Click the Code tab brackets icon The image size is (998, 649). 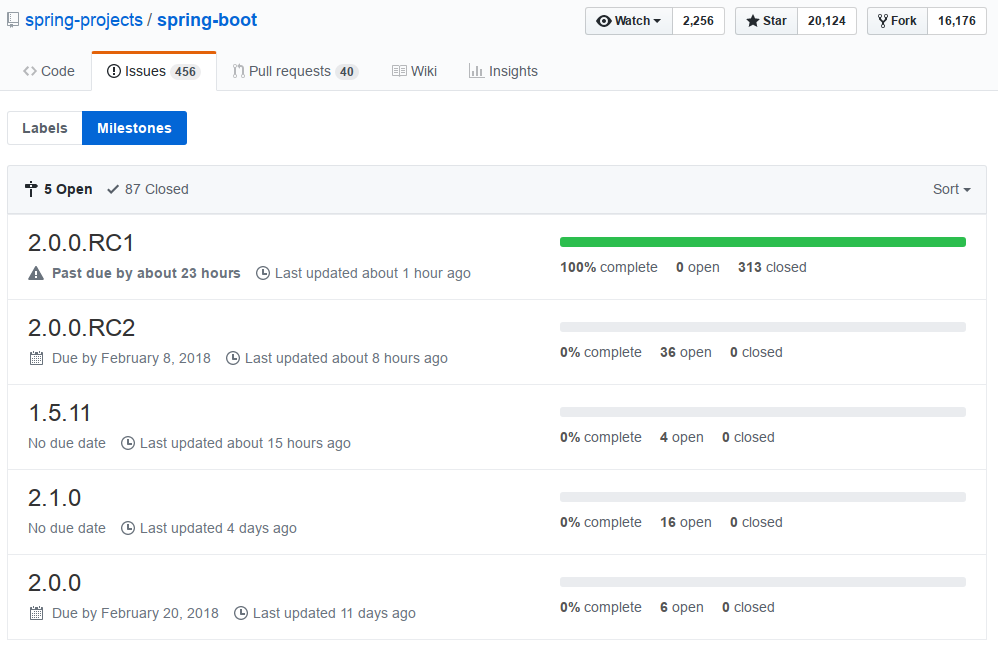[30, 71]
